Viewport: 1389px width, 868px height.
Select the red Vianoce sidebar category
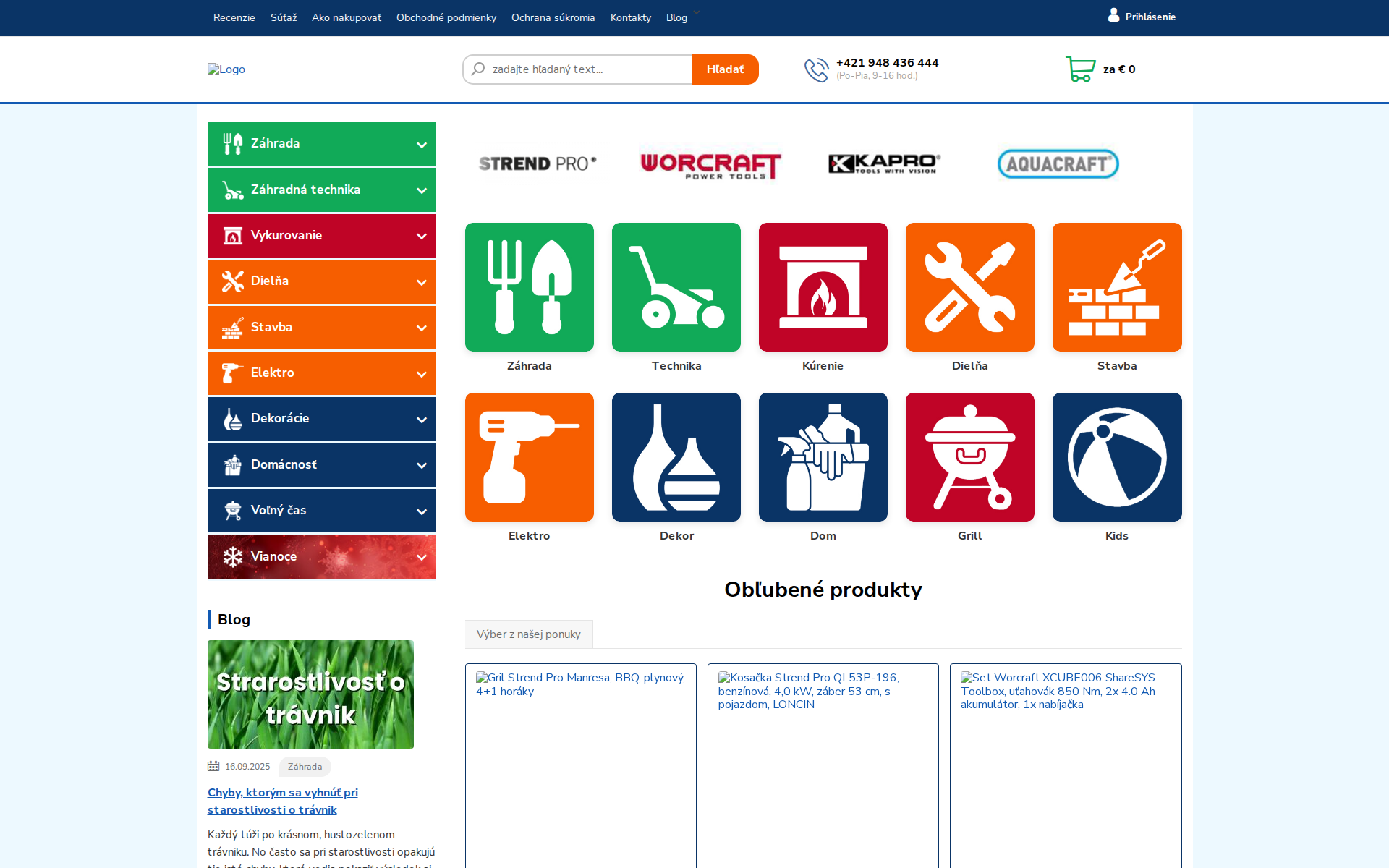[x=321, y=556]
